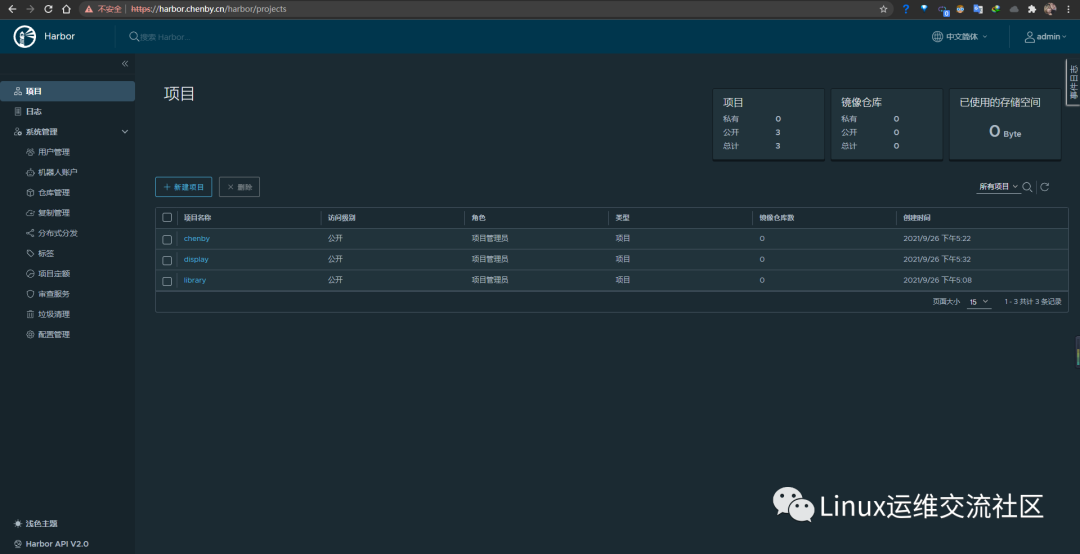Viewport: 1080px width, 554px height.
Task: Open the browser extensions puzzle icon
Action: pos(1032,9)
